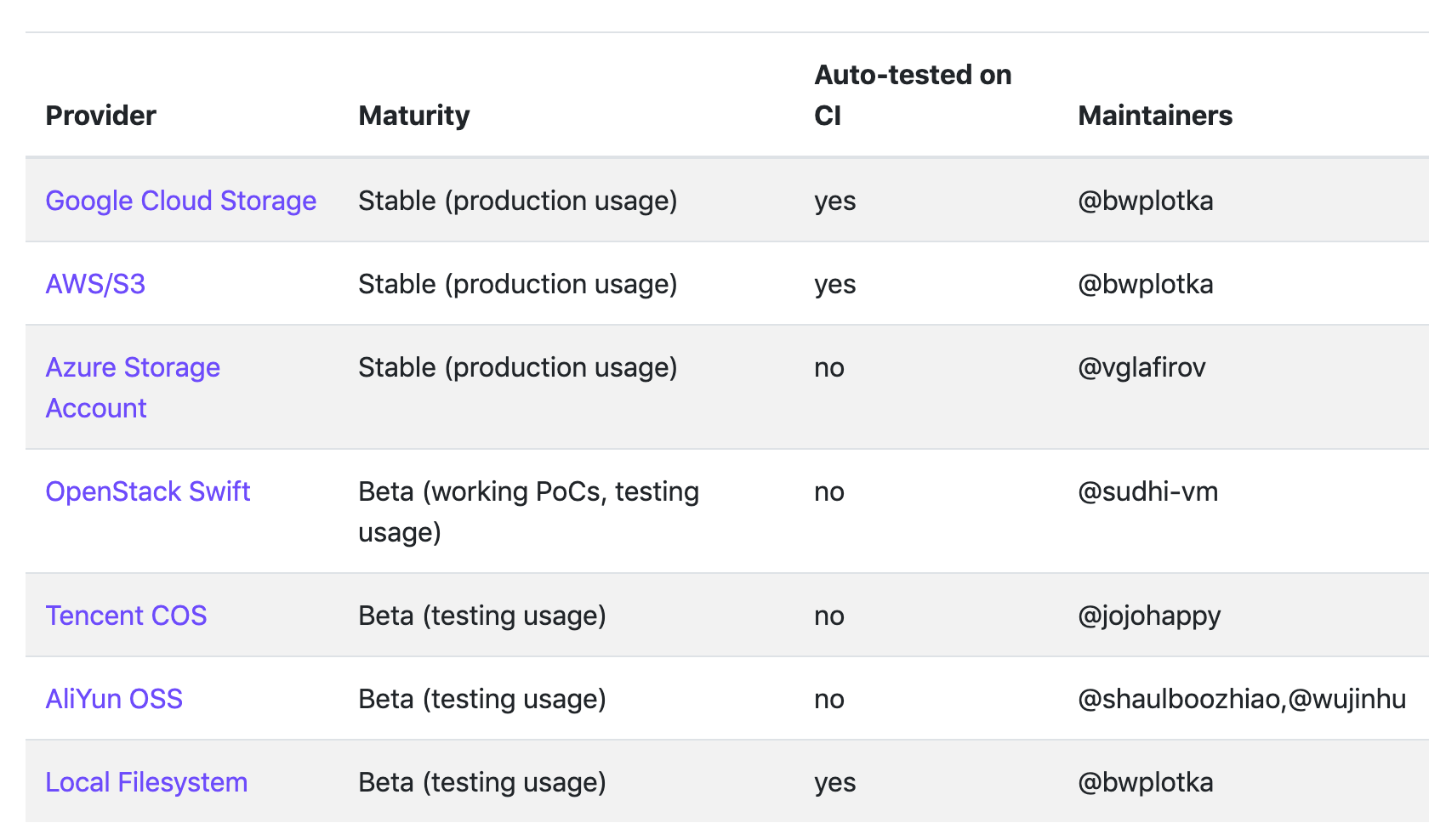
Task: Click the @vglafirov maintainer cell
Action: [x=1141, y=367]
